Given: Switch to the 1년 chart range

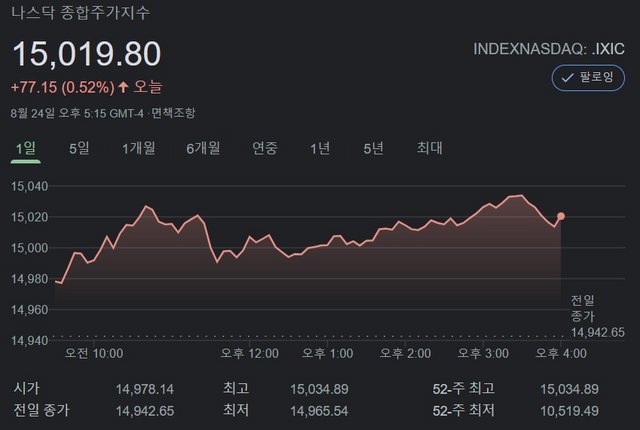Looking at the screenshot, I should pos(320,148).
